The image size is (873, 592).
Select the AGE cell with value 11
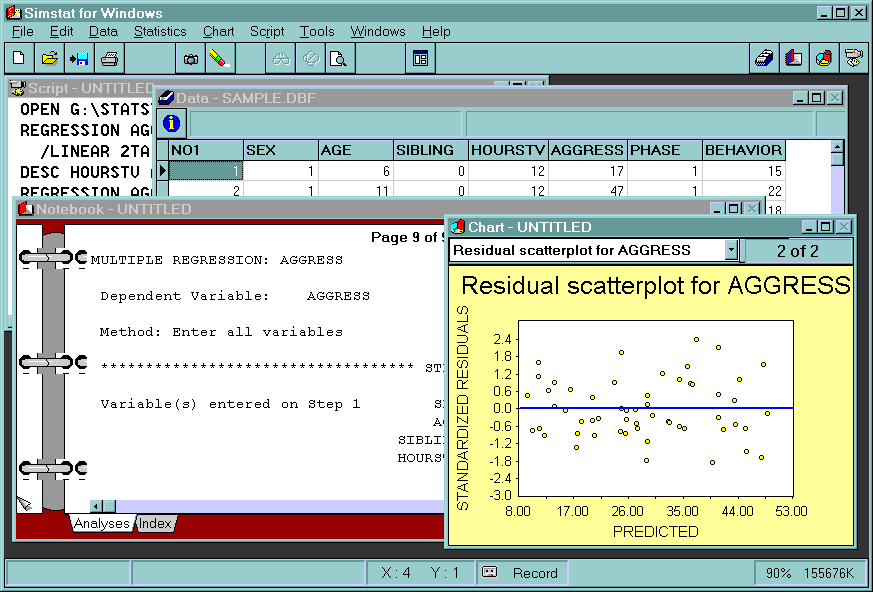coord(355,191)
